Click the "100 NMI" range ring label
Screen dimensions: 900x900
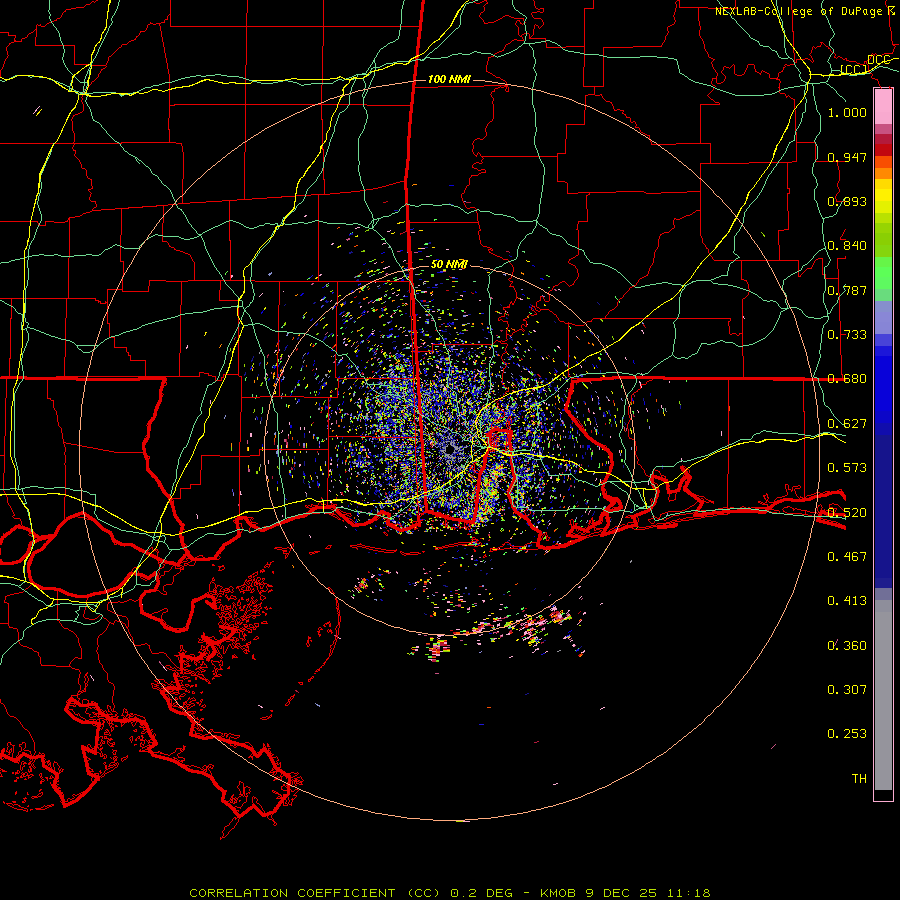[449, 79]
